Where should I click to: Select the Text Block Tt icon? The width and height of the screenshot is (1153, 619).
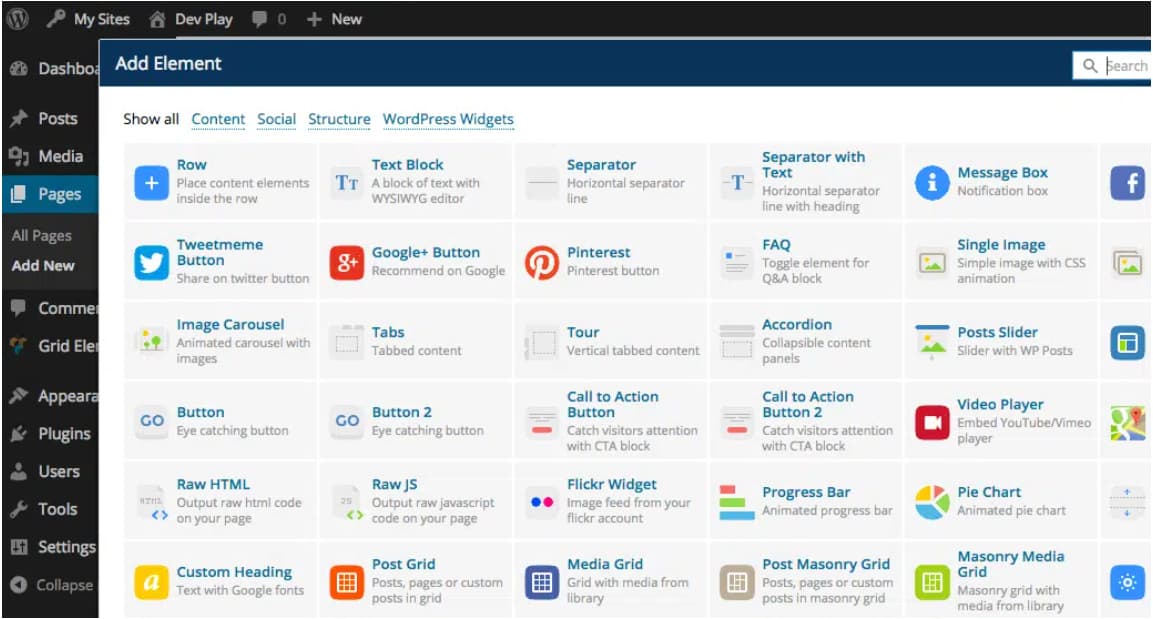346,182
